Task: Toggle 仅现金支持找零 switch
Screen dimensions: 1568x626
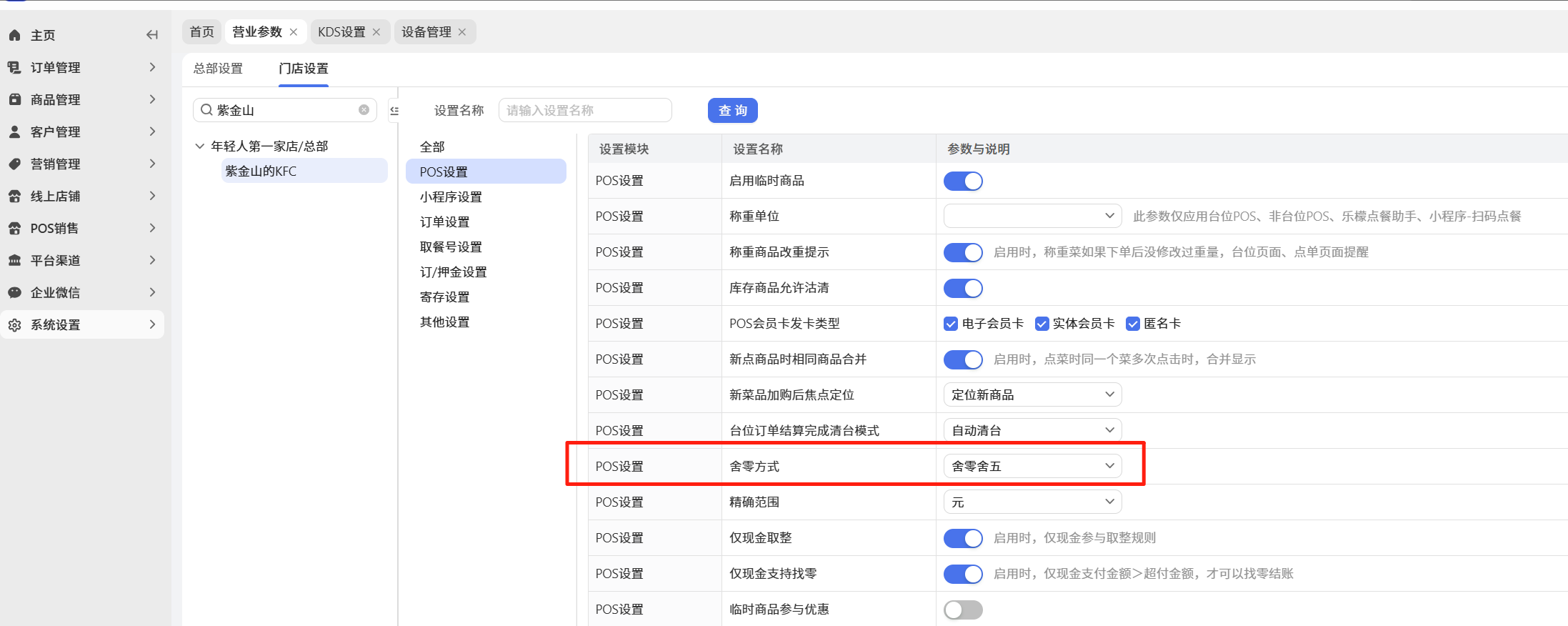Action: (x=963, y=574)
